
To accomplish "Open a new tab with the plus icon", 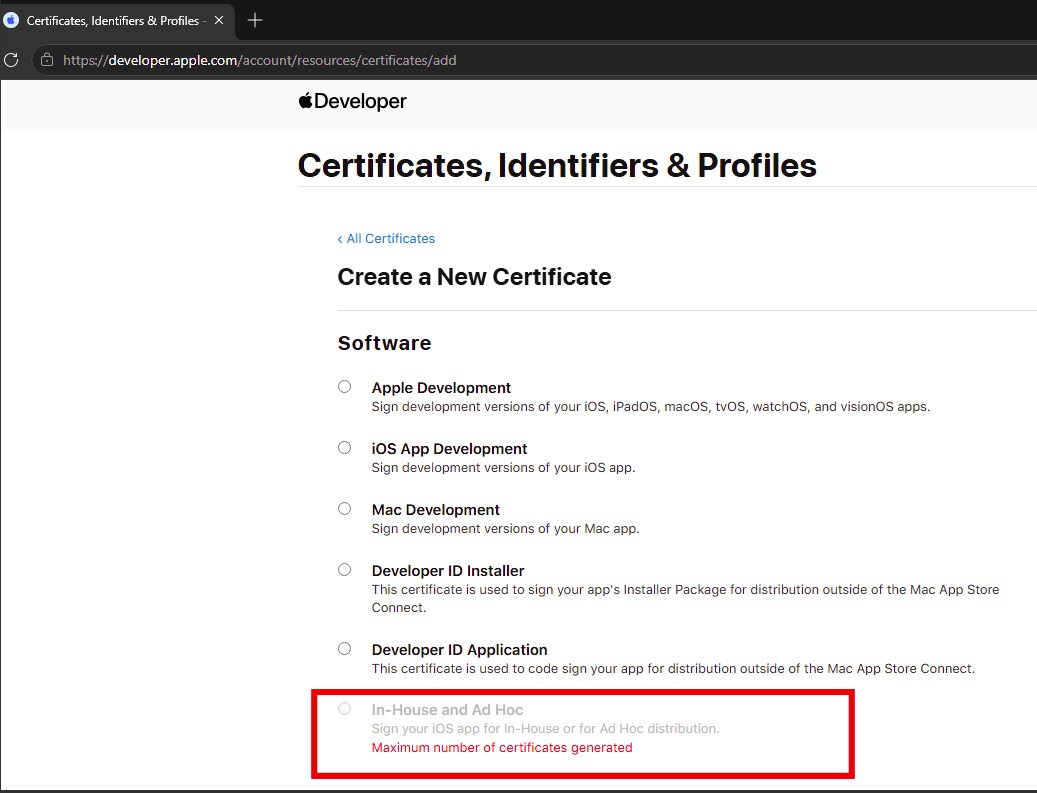I will pos(255,21).
